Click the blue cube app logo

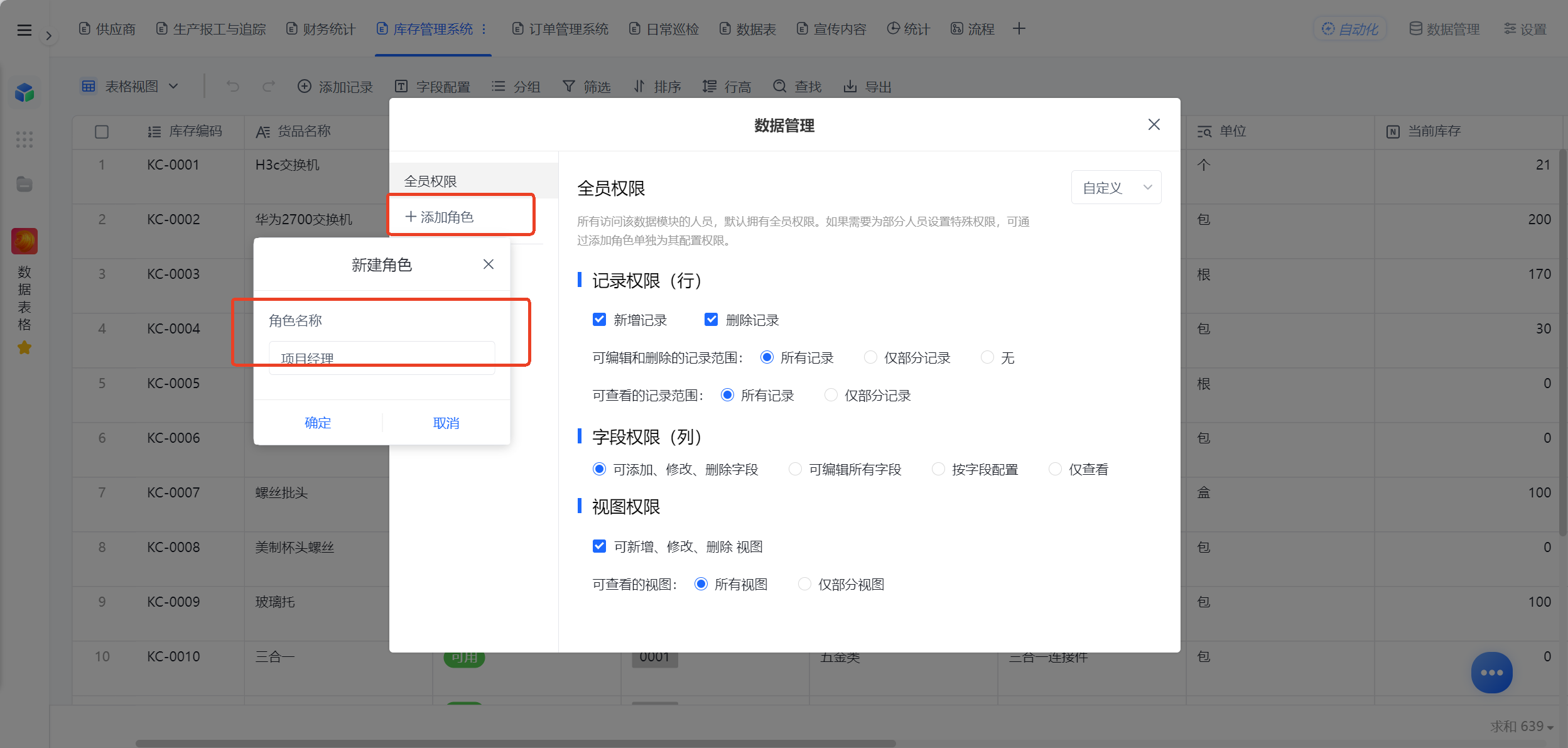pyautogui.click(x=24, y=92)
